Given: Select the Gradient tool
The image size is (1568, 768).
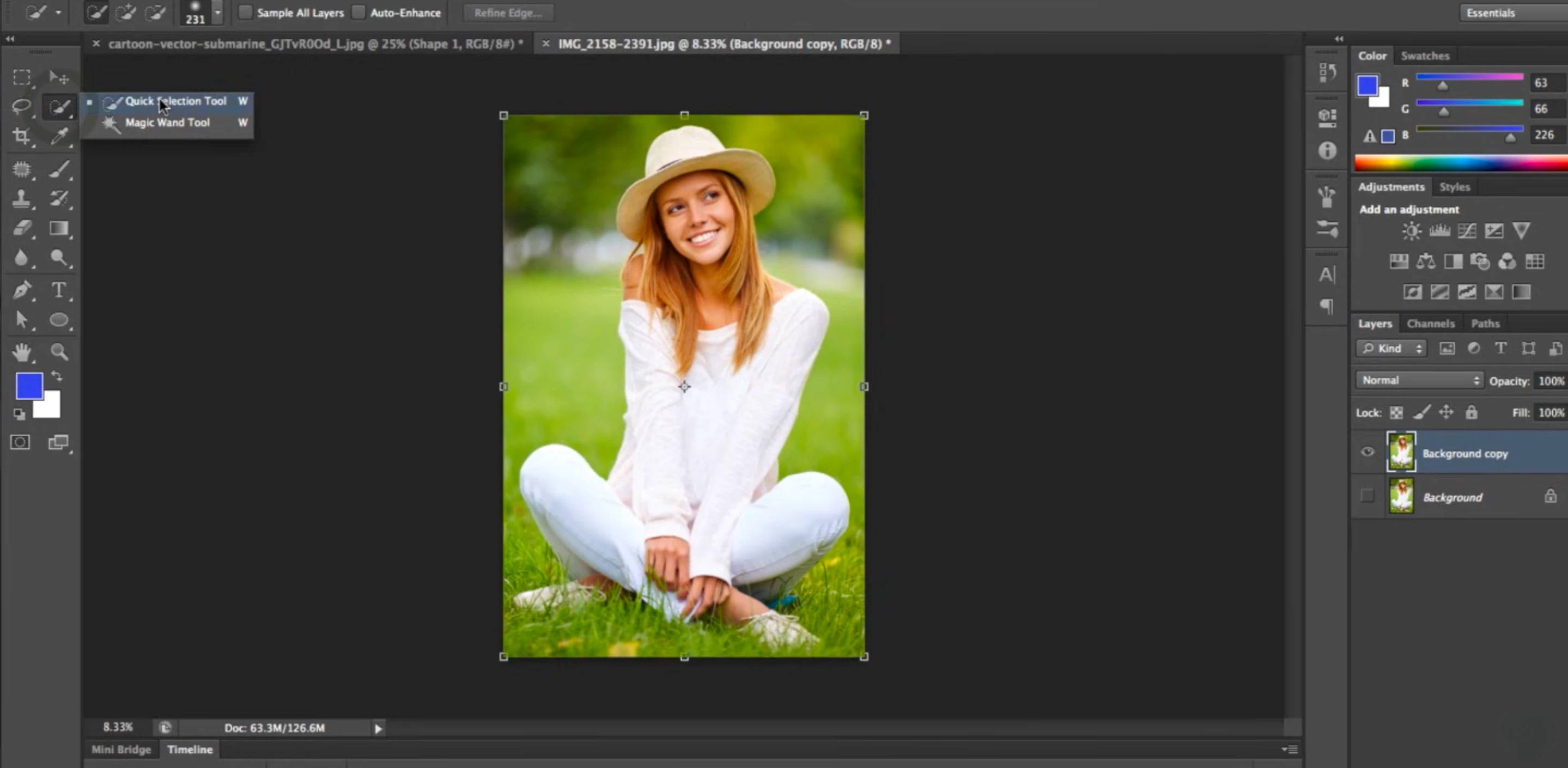Looking at the screenshot, I should pos(59,229).
